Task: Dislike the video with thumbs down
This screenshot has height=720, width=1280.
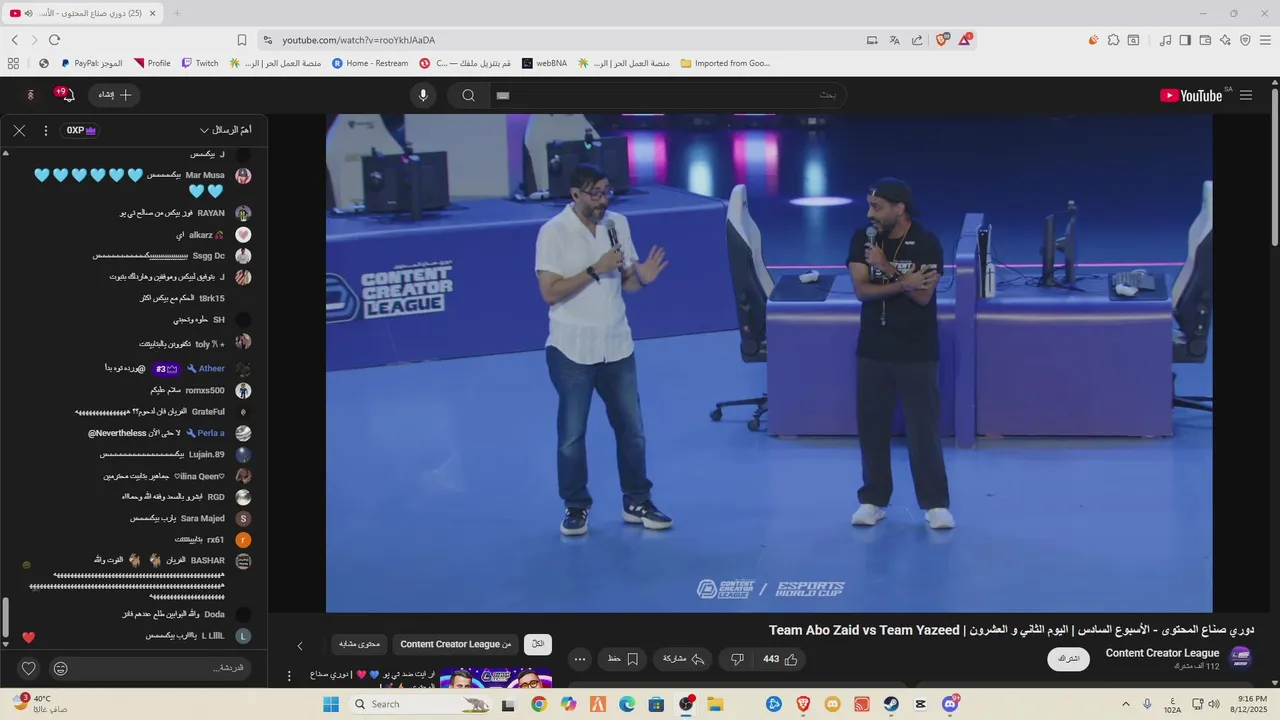Action: click(x=737, y=659)
